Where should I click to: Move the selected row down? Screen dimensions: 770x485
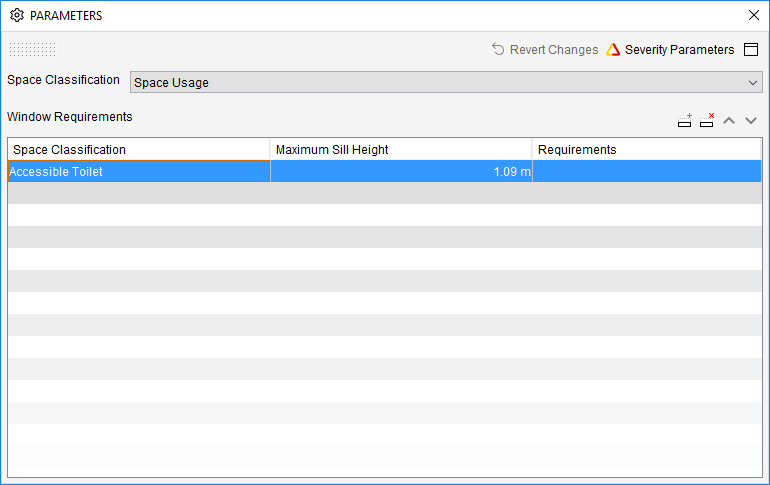pos(751,120)
